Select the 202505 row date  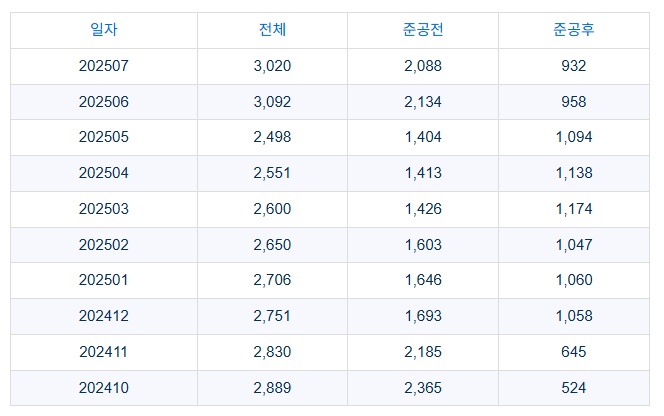104,137
